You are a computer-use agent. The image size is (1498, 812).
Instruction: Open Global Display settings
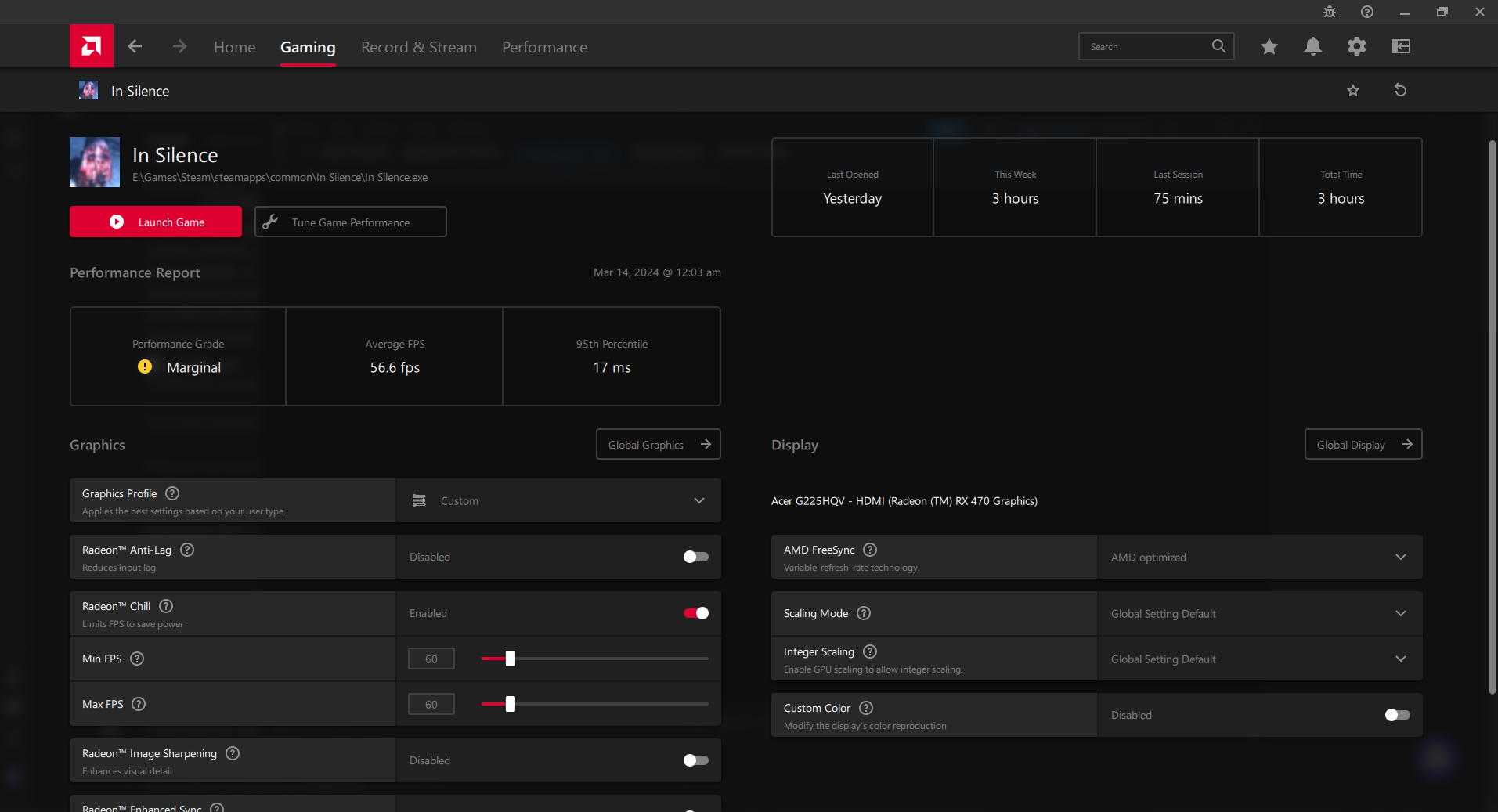point(1363,444)
